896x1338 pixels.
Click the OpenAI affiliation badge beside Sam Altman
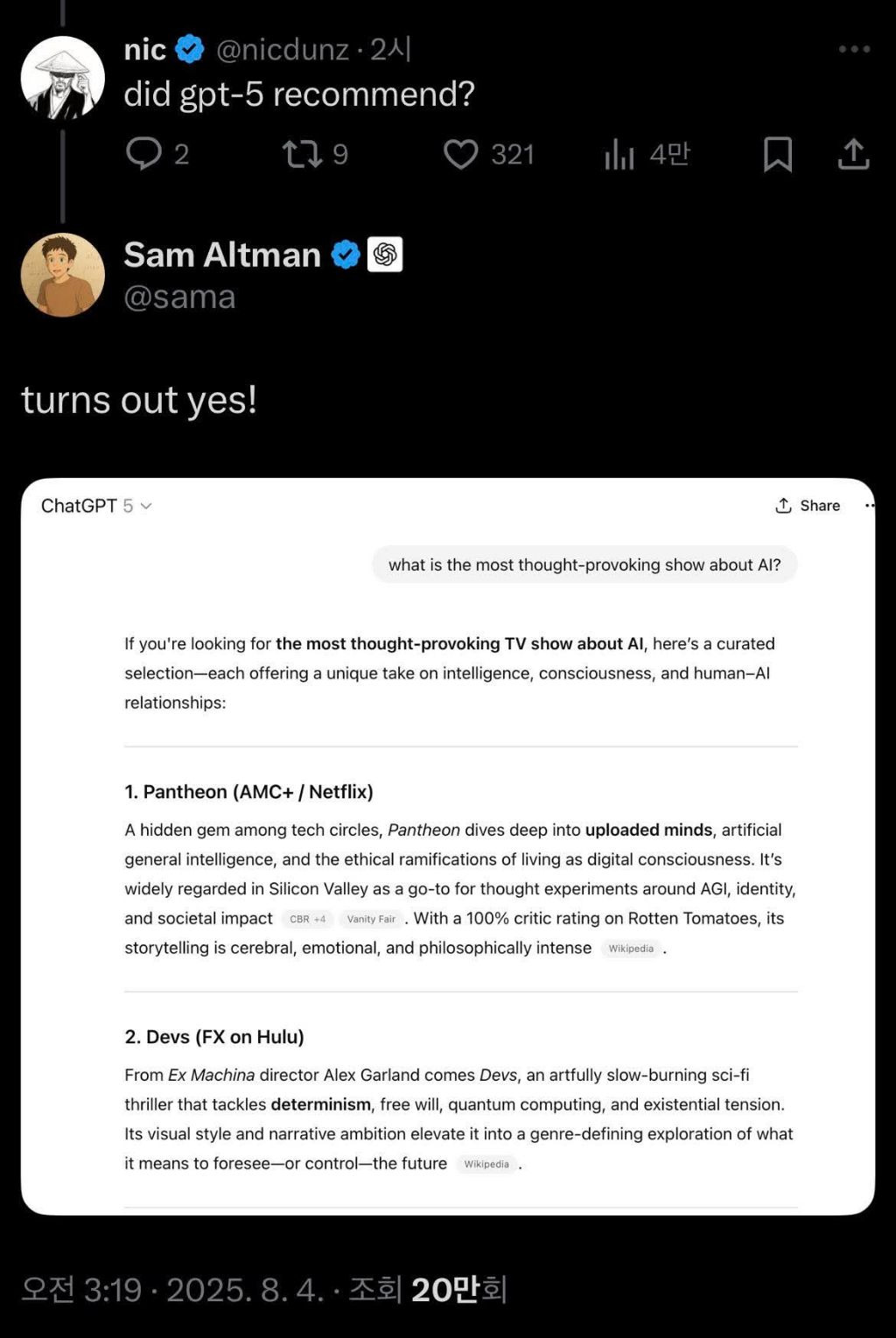[385, 255]
